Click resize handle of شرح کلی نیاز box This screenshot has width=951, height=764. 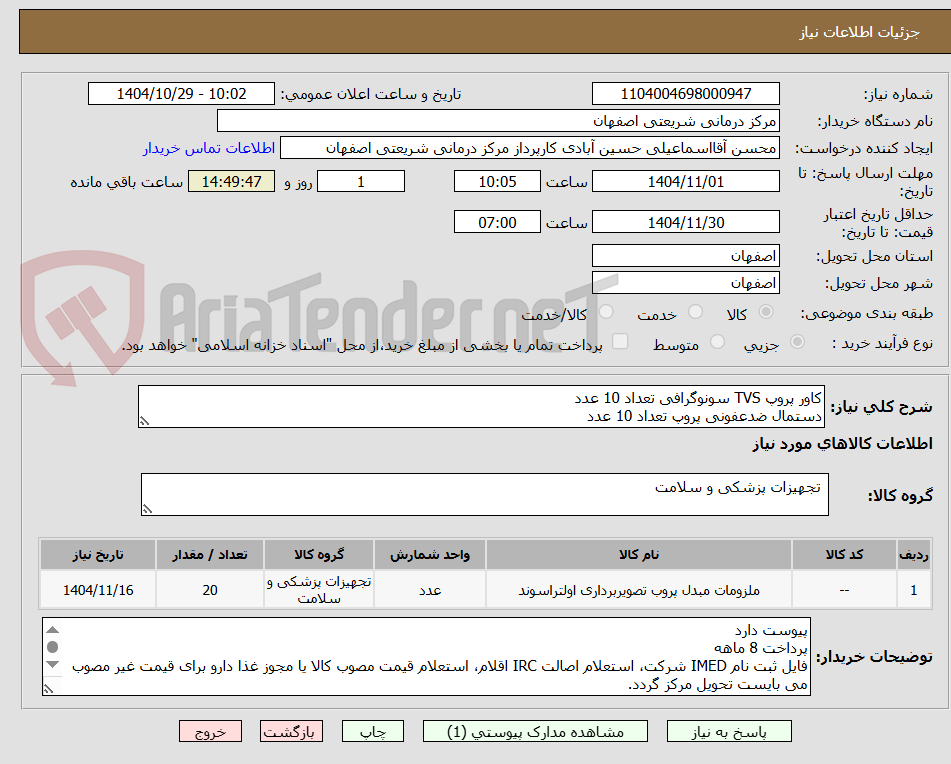144,421
